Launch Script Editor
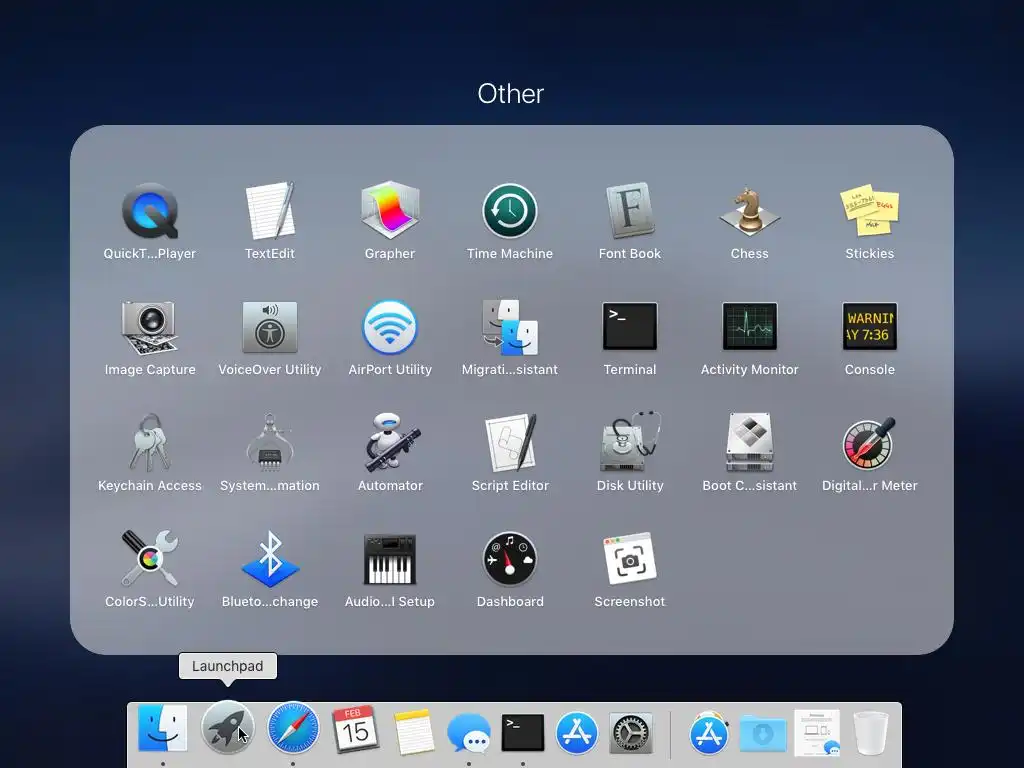 pos(511,442)
